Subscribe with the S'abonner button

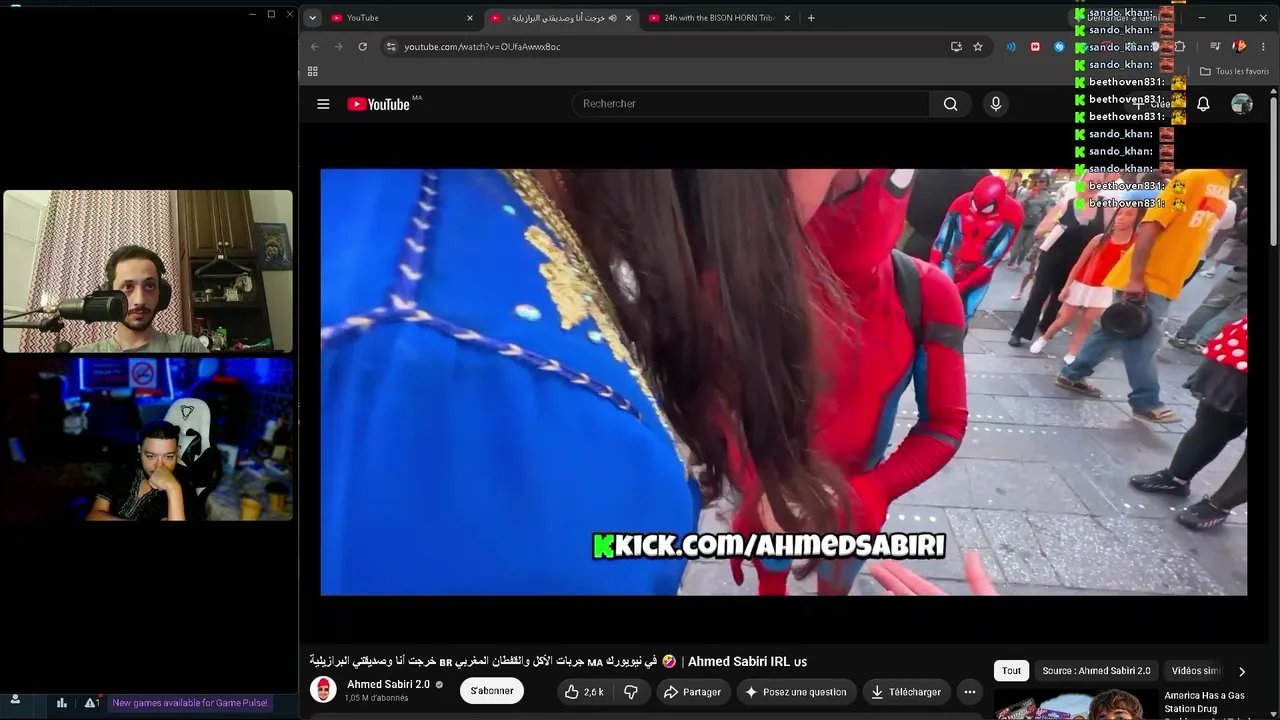(x=492, y=691)
